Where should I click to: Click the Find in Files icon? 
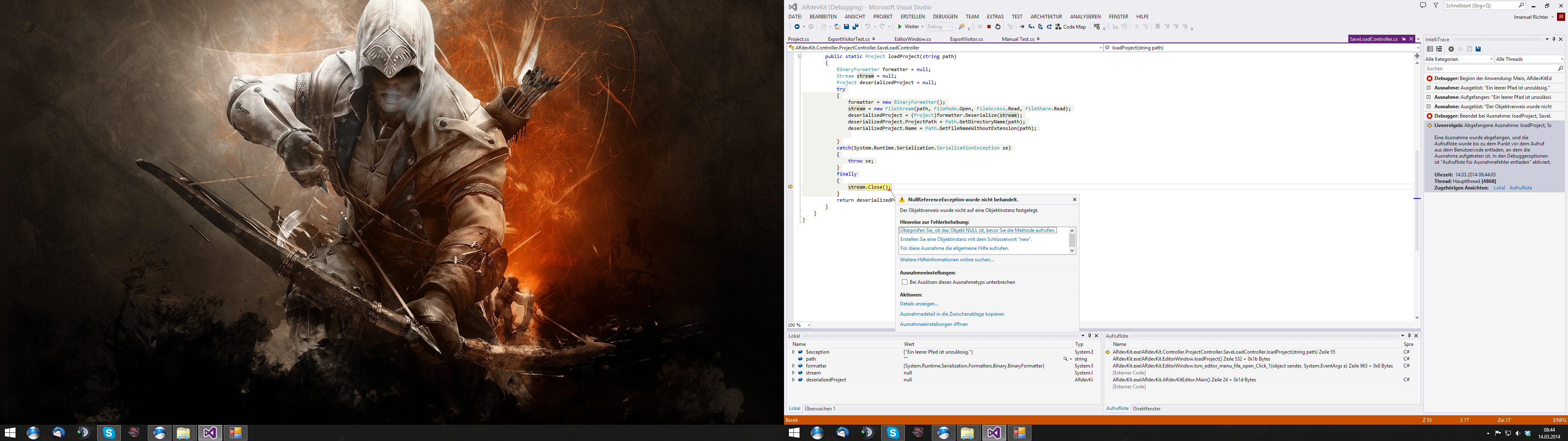[962, 27]
